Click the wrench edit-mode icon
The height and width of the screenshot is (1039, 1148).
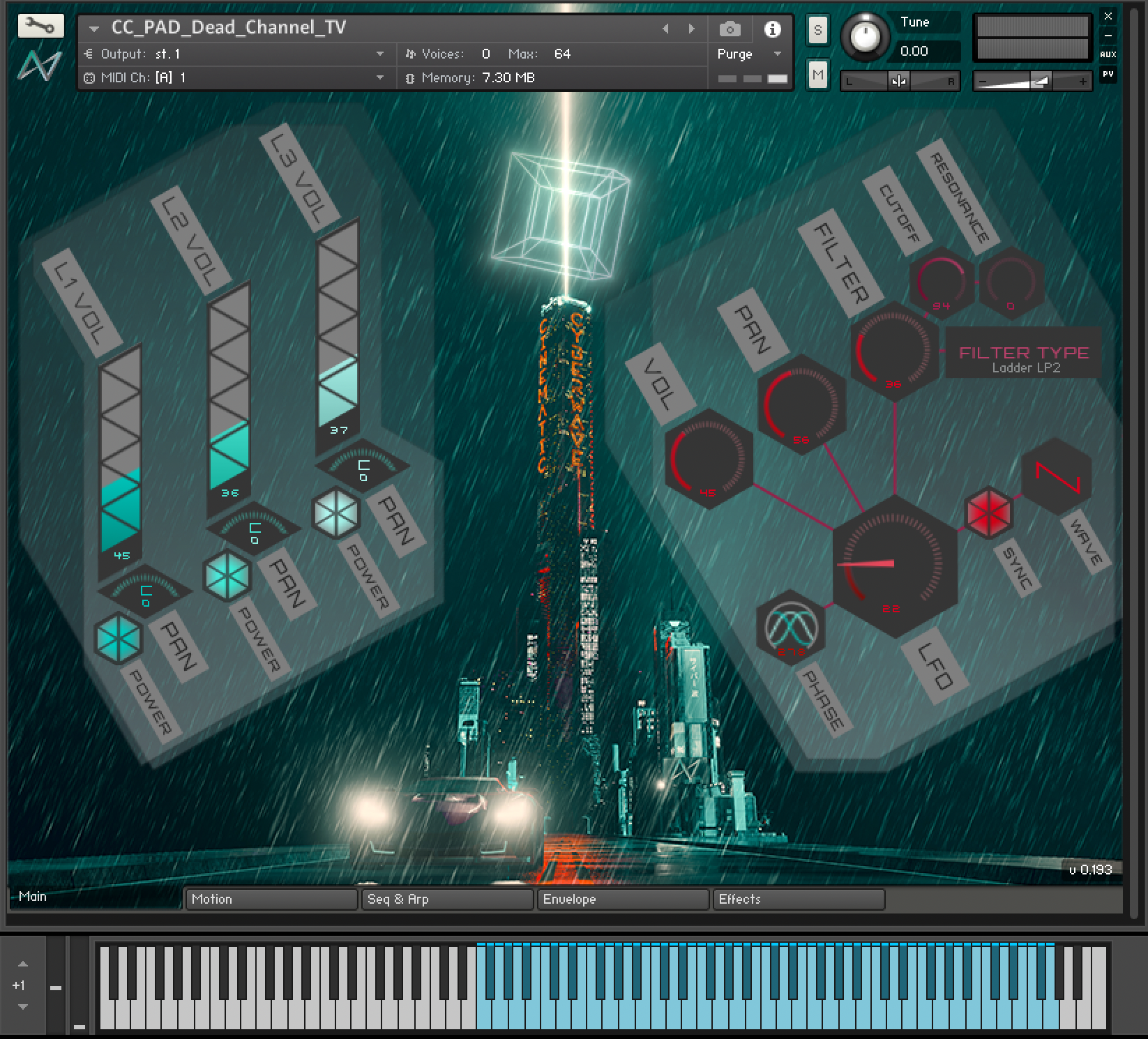click(x=40, y=26)
